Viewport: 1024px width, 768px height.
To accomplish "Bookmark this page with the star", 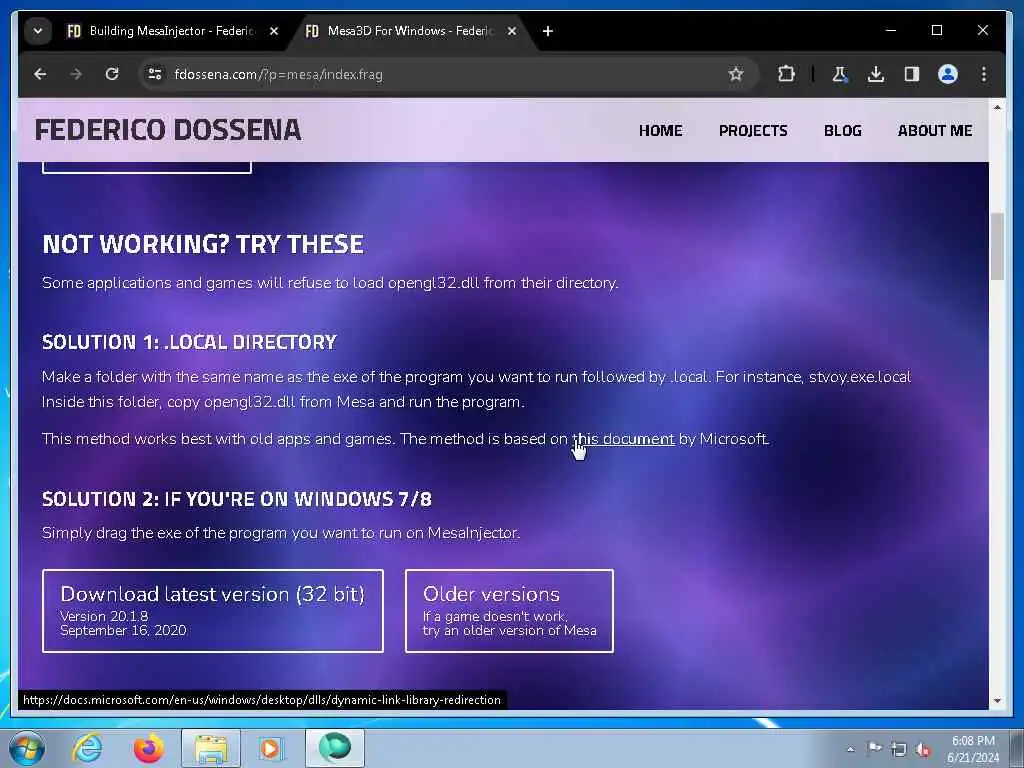I will pyautogui.click(x=736, y=74).
